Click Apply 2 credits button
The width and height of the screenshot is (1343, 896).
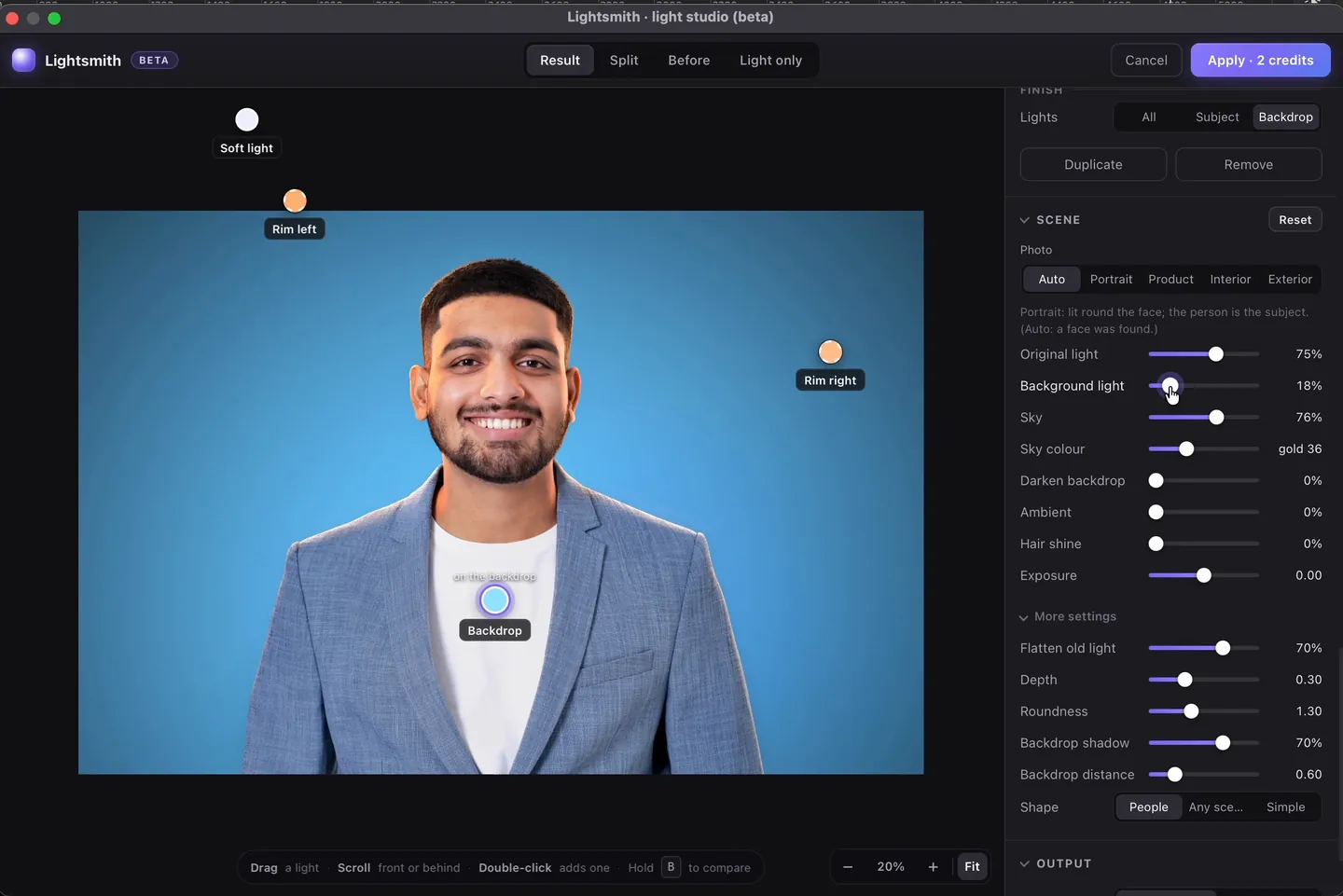point(1260,61)
